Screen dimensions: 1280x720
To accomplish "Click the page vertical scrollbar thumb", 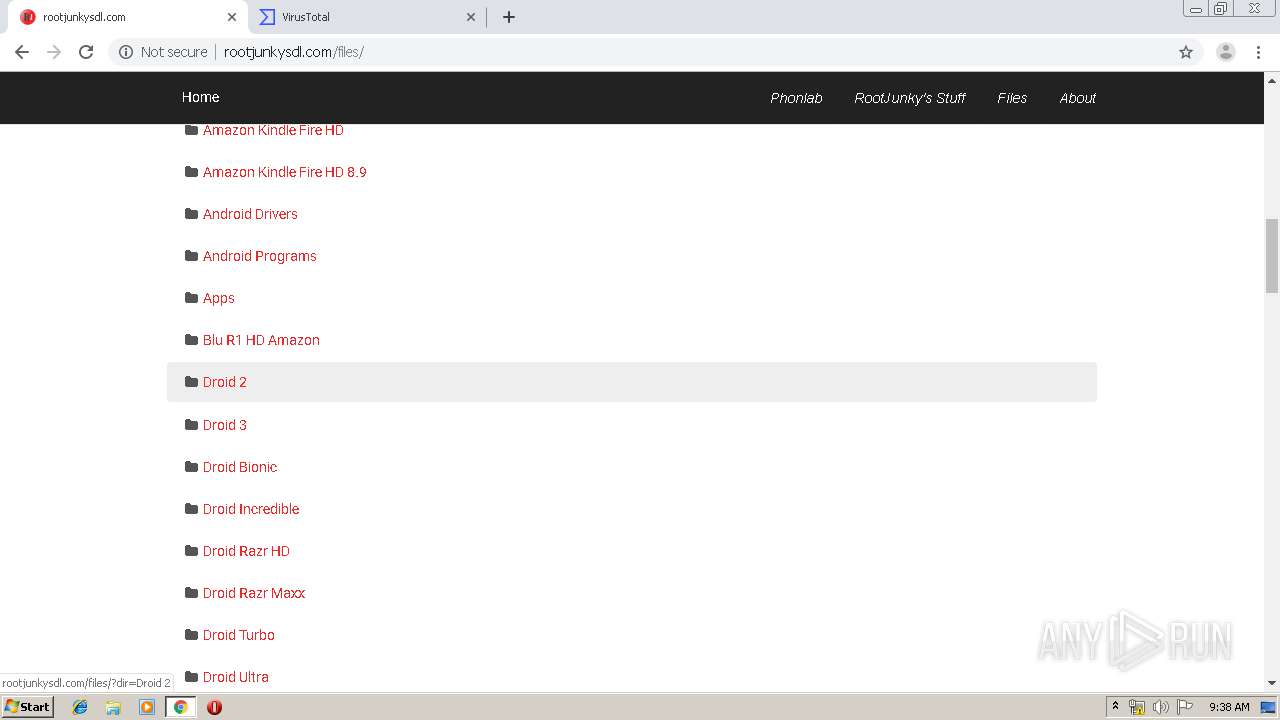I will point(1272,254).
